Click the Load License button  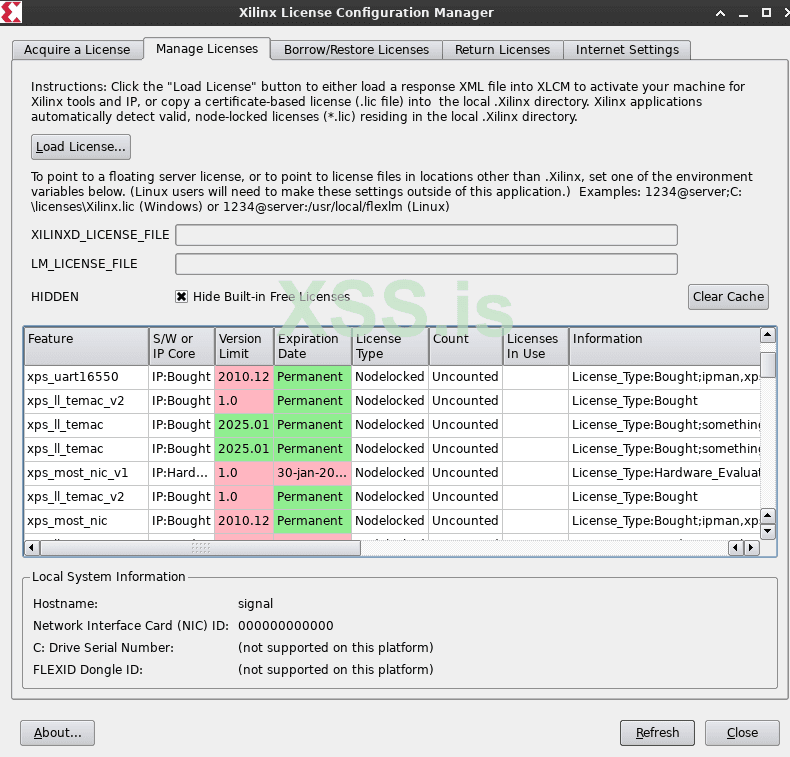81,147
